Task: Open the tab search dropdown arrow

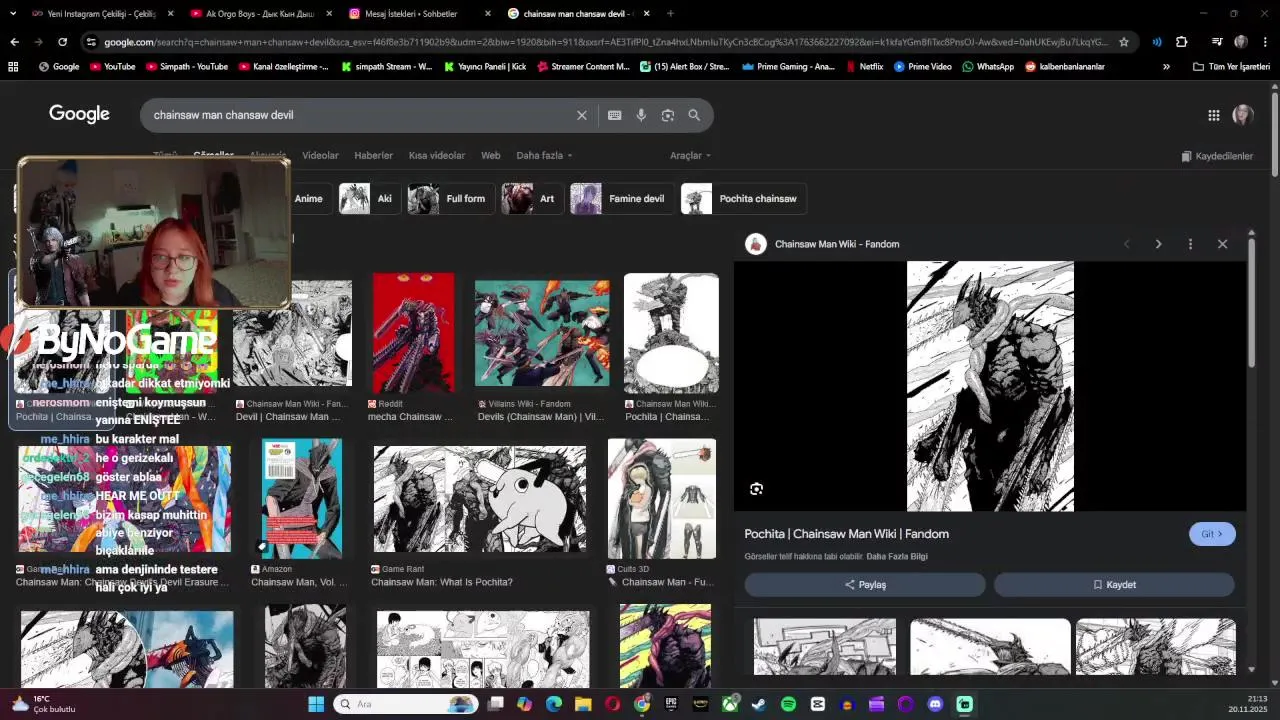Action: [12, 14]
